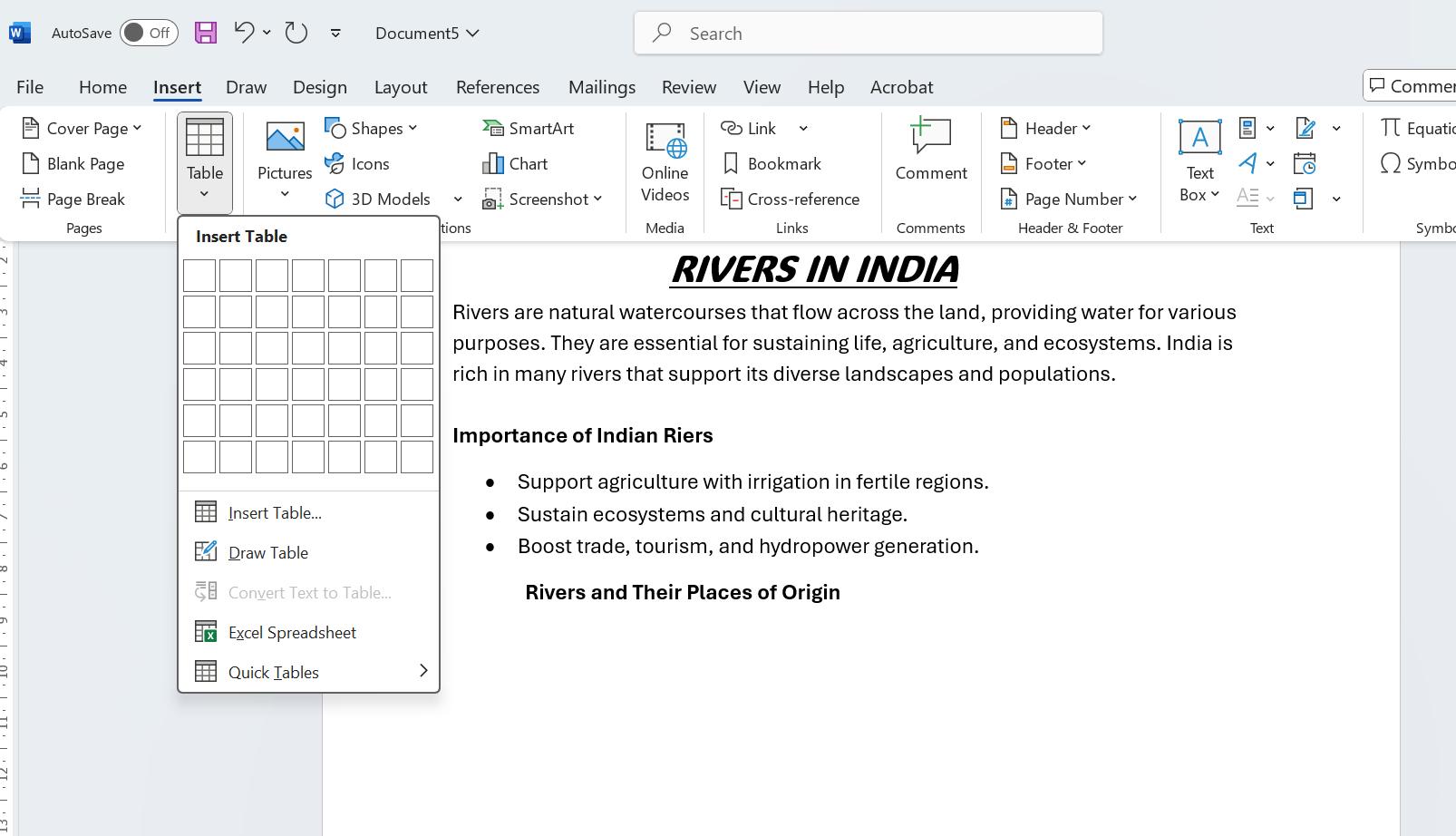Insert a Chart from the ribbon
The image size is (1456, 836).
click(x=516, y=164)
